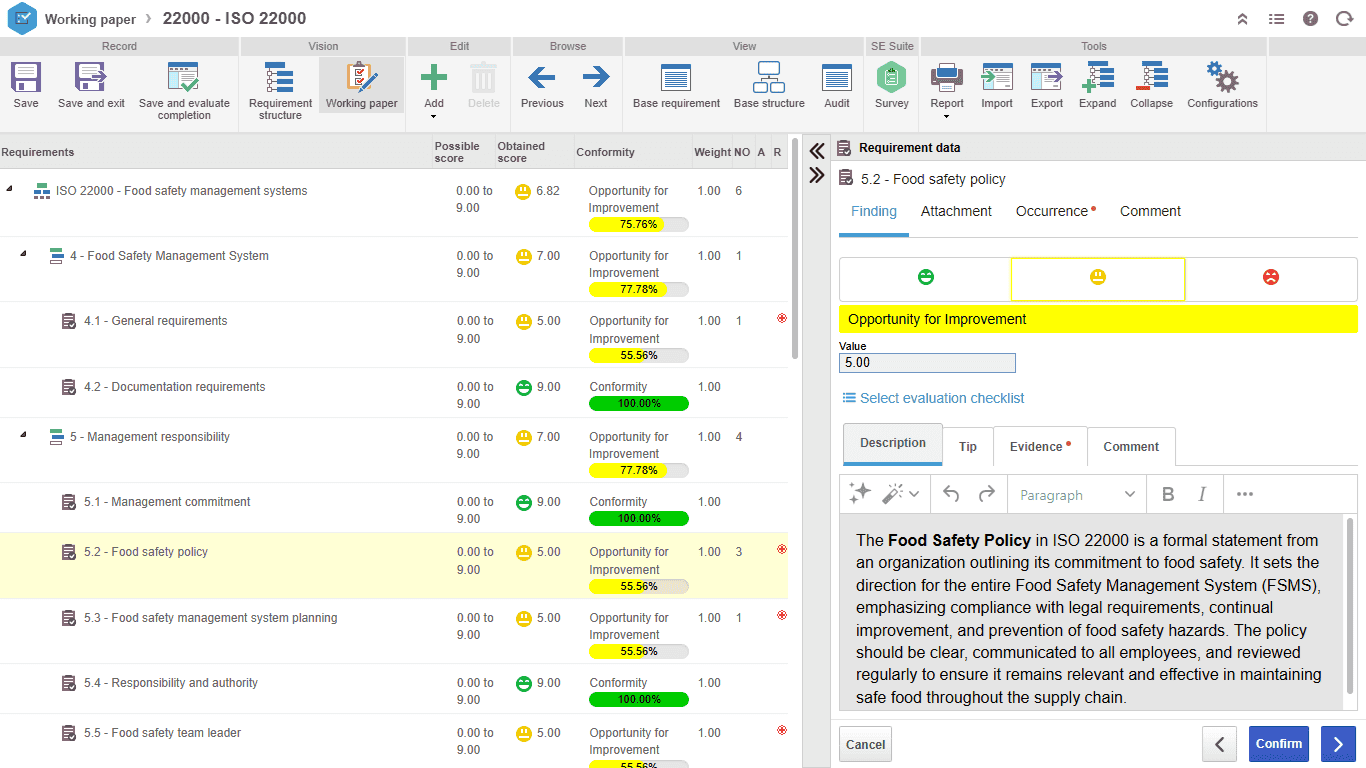Click 5.2 row 55.56% conformity bar

639,586
